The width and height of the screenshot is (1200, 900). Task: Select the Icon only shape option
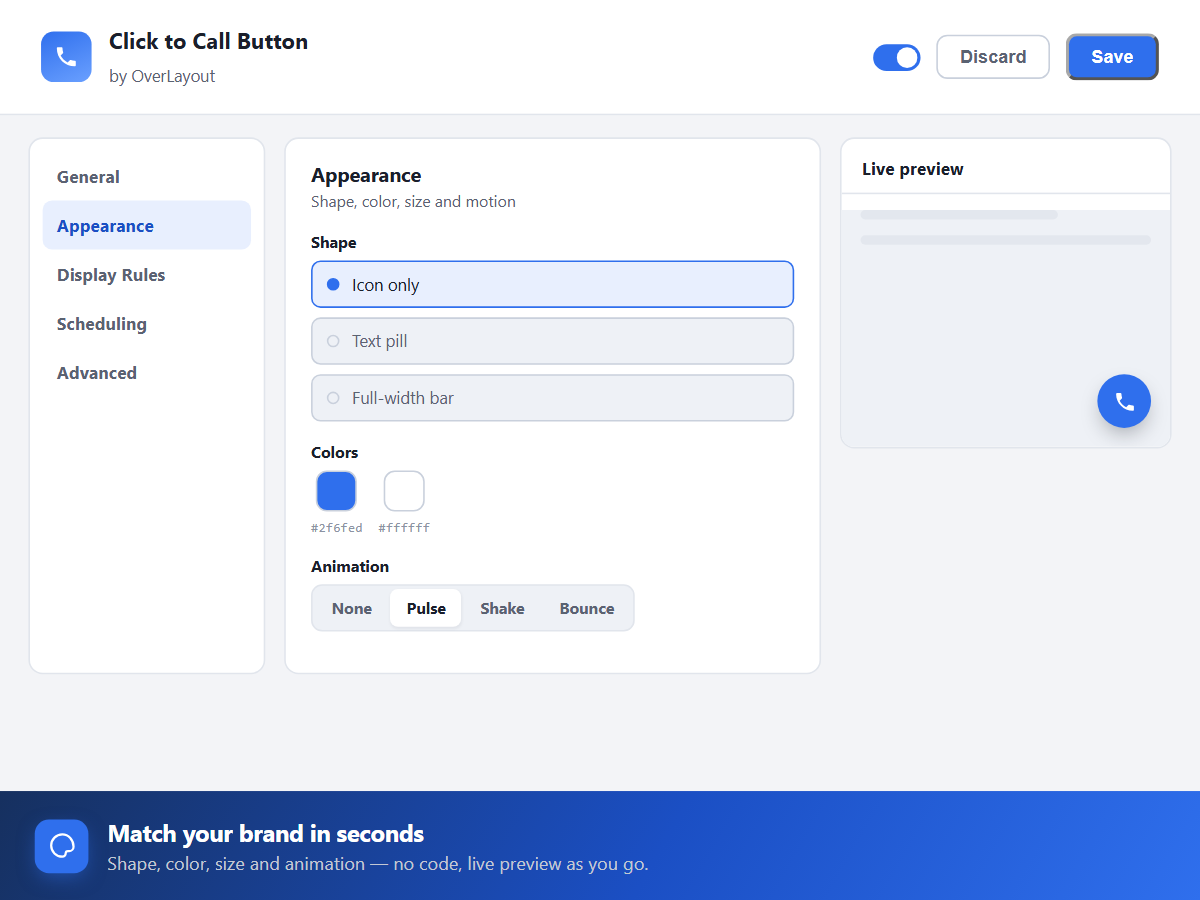pyautogui.click(x=552, y=284)
